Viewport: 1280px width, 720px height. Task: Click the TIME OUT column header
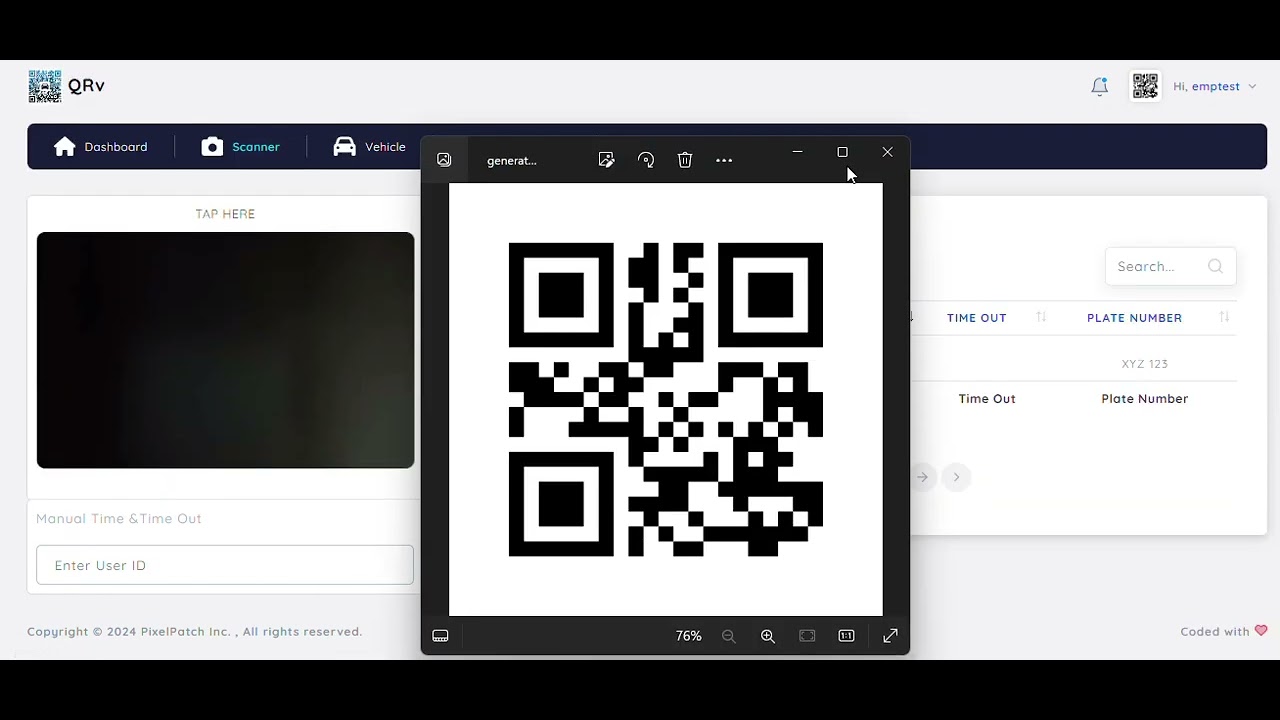(x=977, y=318)
